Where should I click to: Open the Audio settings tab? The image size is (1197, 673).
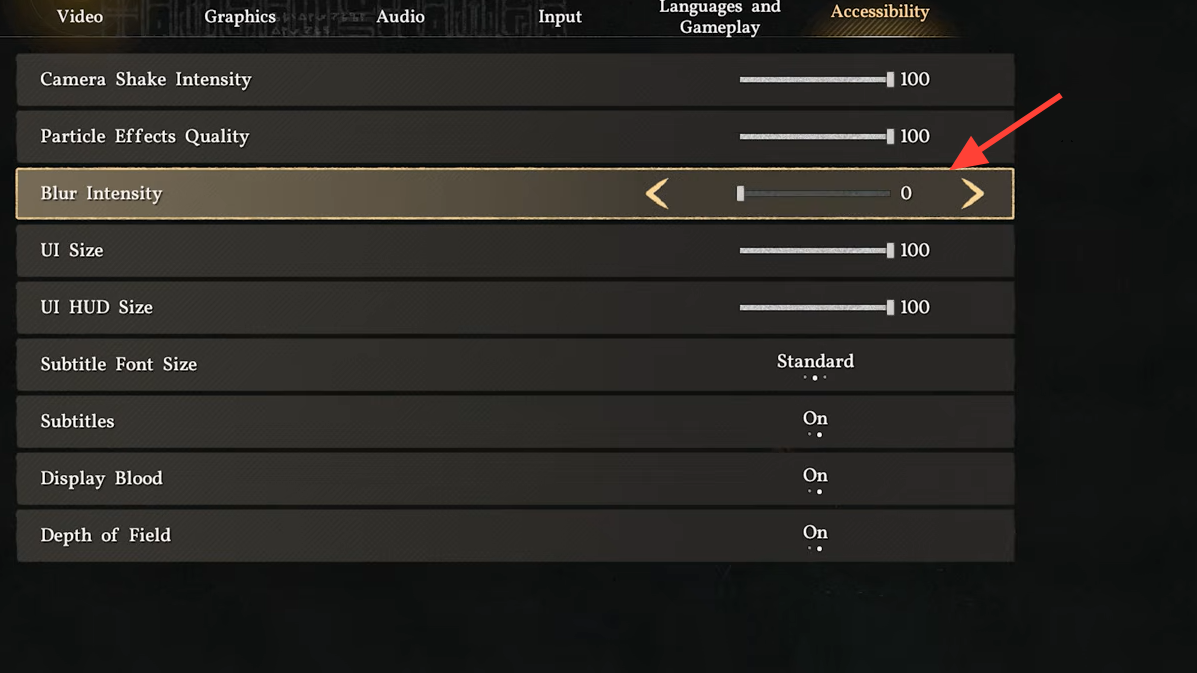[400, 17]
